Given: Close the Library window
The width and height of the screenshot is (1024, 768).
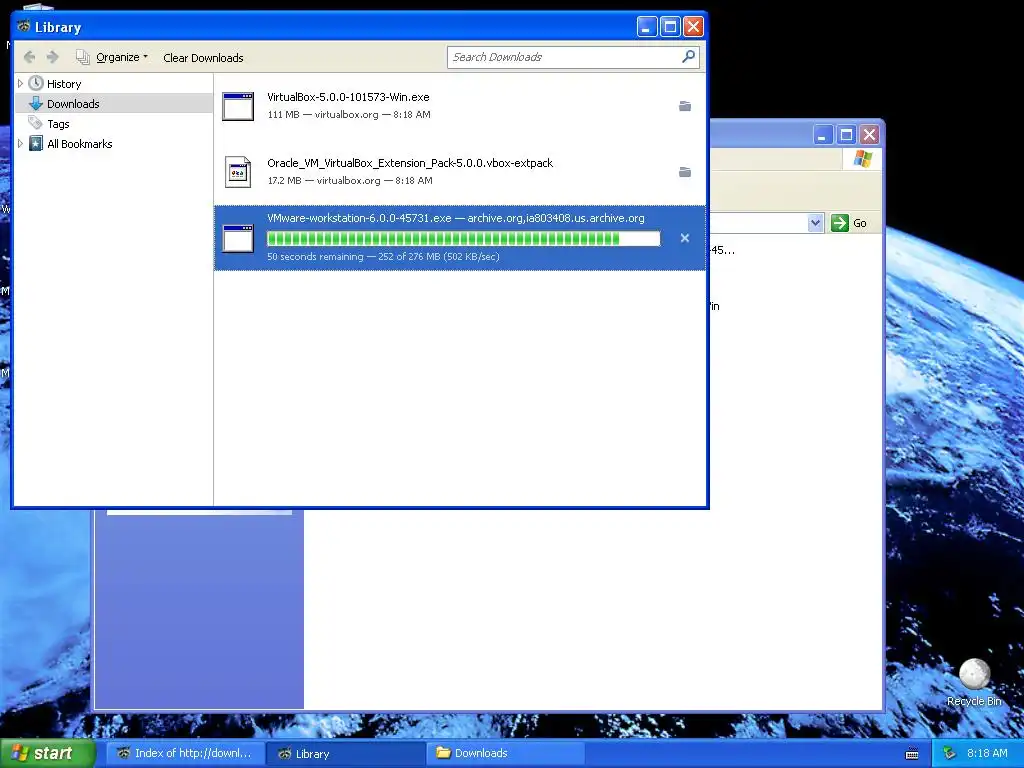Looking at the screenshot, I should point(693,27).
